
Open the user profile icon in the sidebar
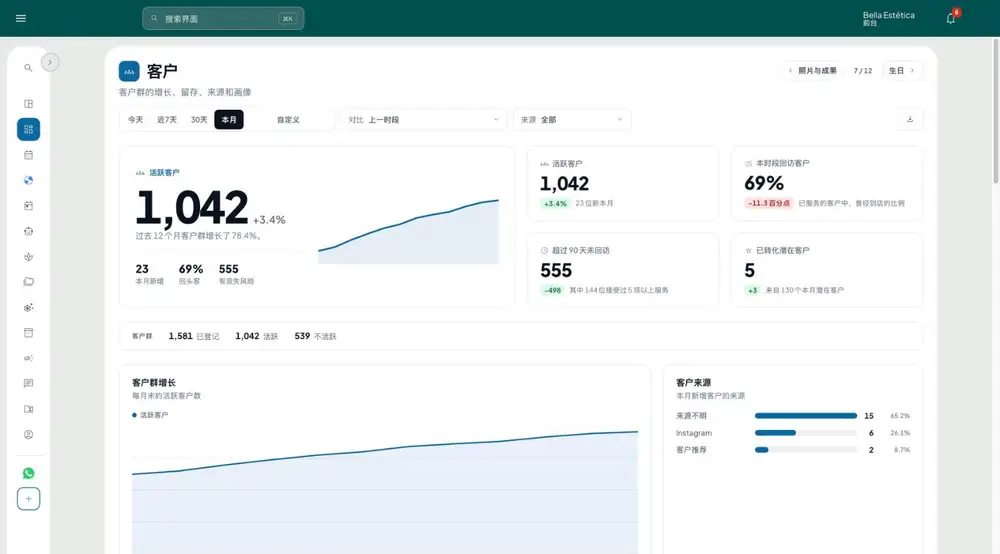pyautogui.click(x=29, y=435)
